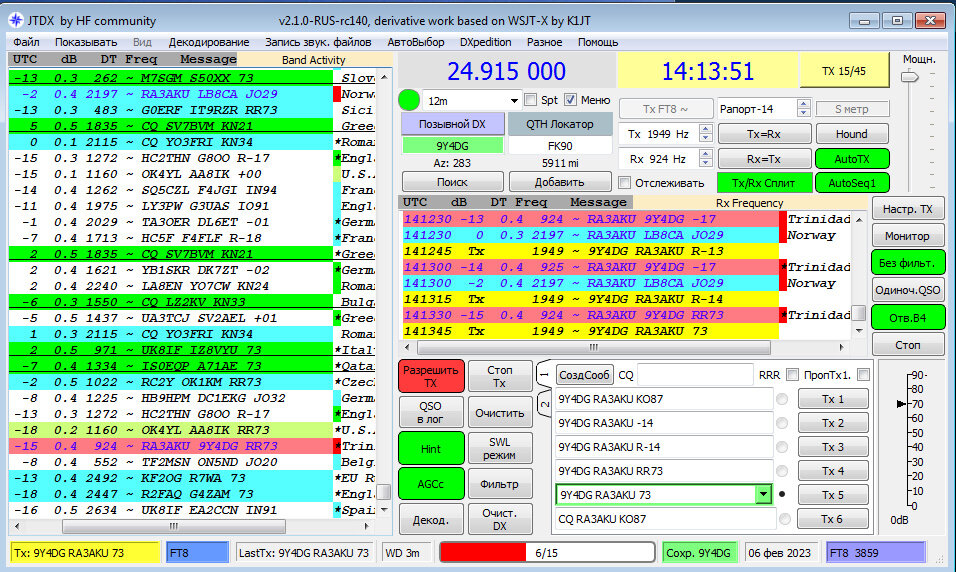
Task: Click the СоздСооб button
Action: 584,375
